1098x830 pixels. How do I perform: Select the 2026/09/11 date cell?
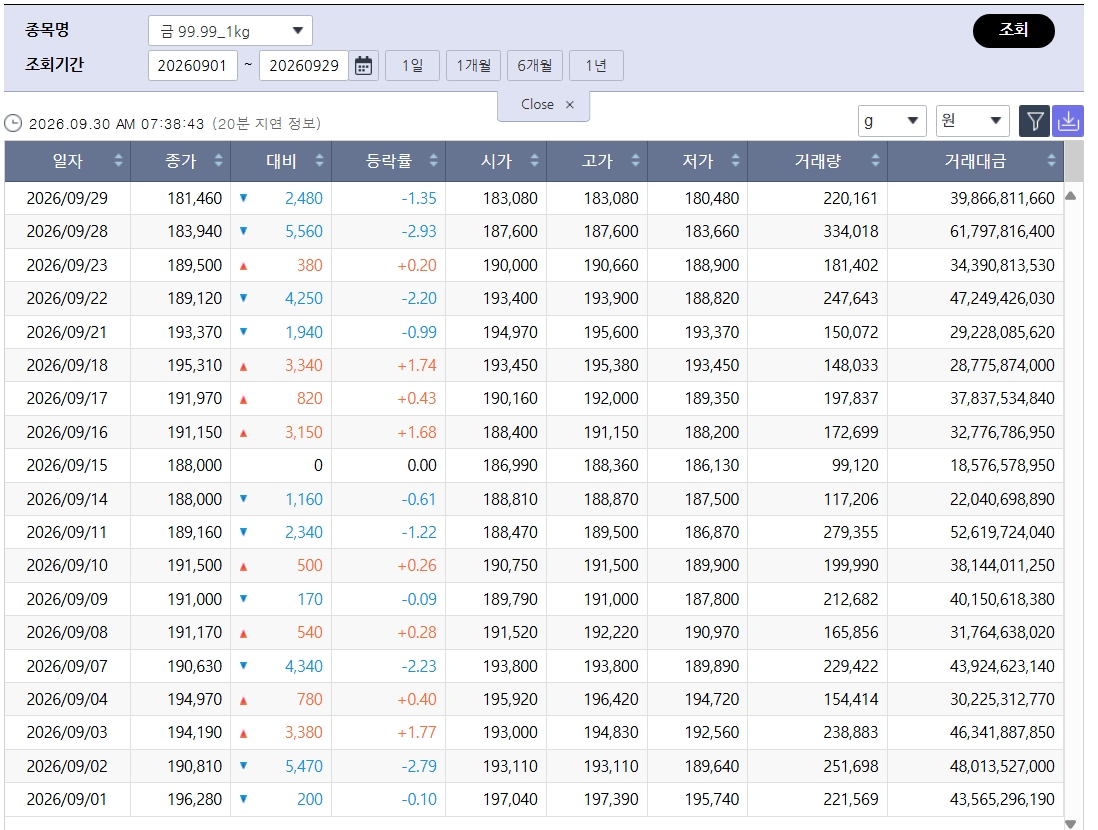pyautogui.click(x=67, y=532)
